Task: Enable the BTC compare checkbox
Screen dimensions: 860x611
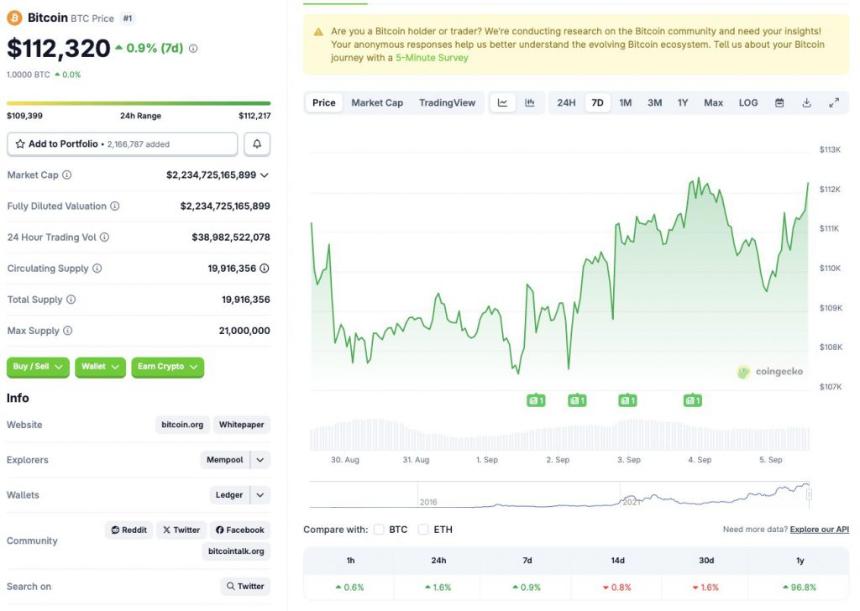Action: 379,529
